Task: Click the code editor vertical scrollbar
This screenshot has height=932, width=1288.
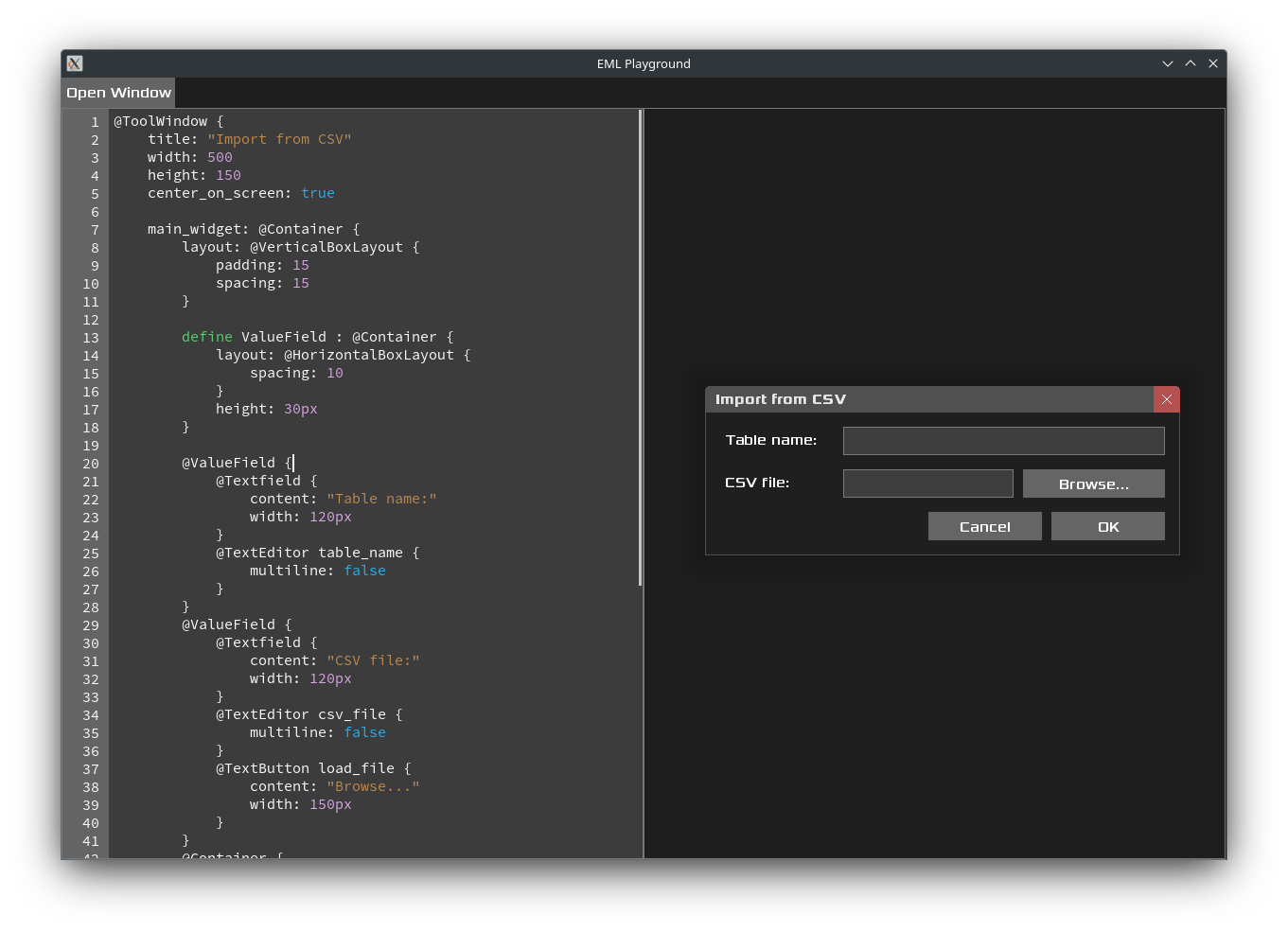Action: click(641, 348)
